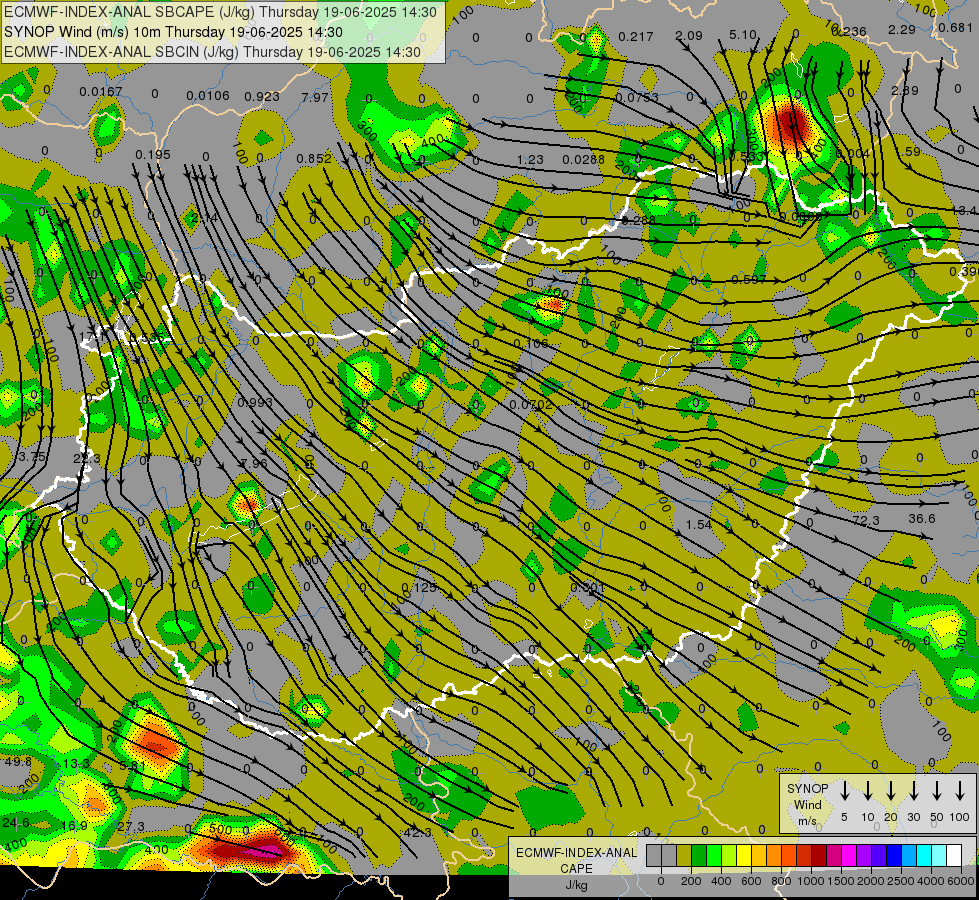This screenshot has width=979, height=900.
Task: Click the '50' label in wind legend
Action: click(x=937, y=817)
